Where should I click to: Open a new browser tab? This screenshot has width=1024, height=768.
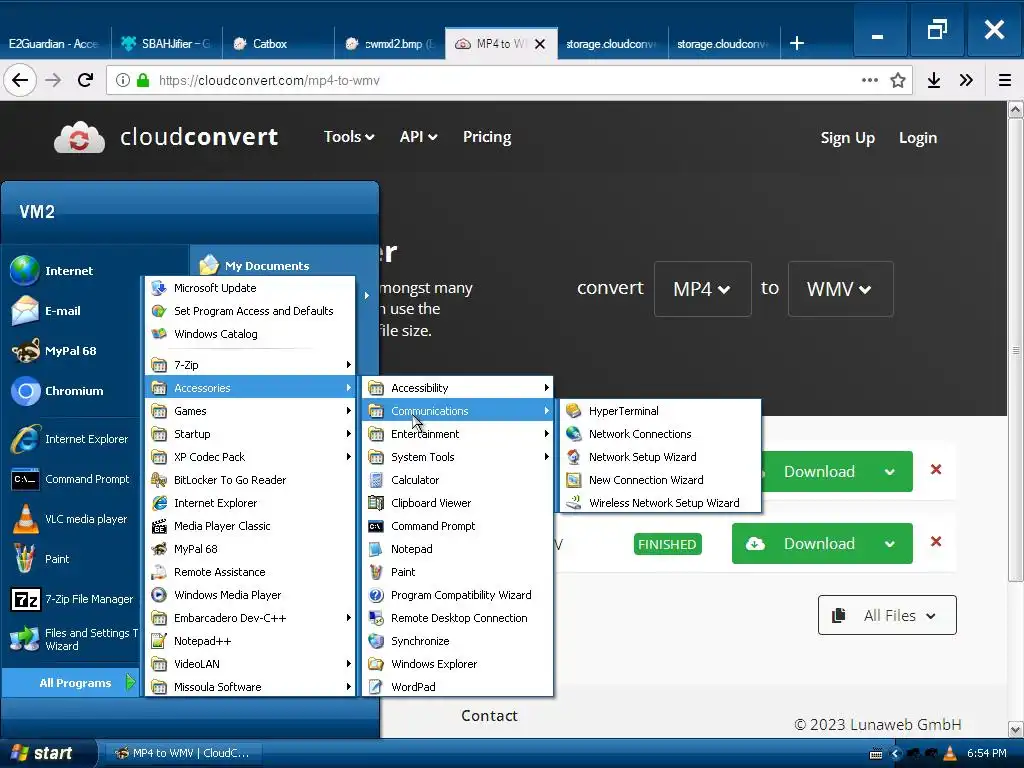(797, 44)
